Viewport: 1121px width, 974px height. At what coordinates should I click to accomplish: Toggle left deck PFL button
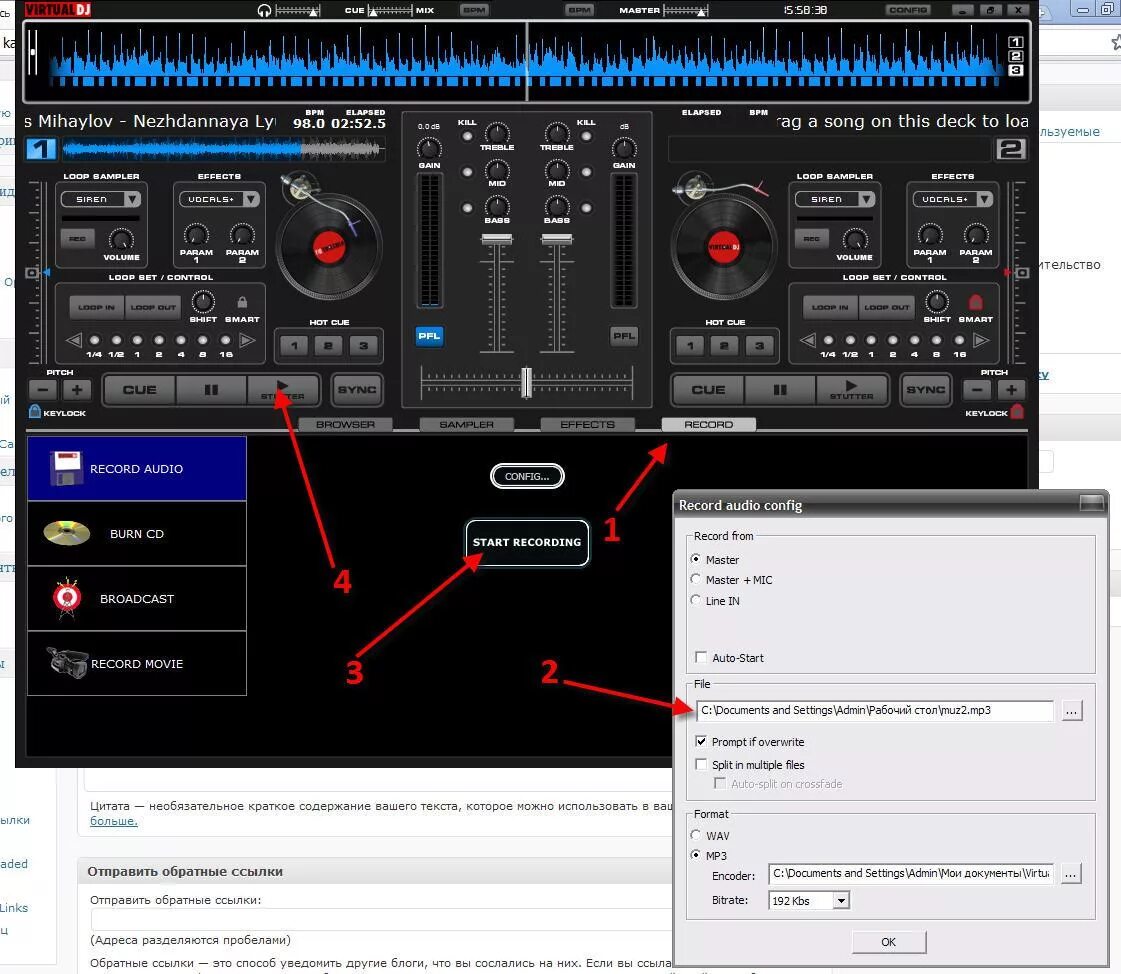tap(429, 336)
